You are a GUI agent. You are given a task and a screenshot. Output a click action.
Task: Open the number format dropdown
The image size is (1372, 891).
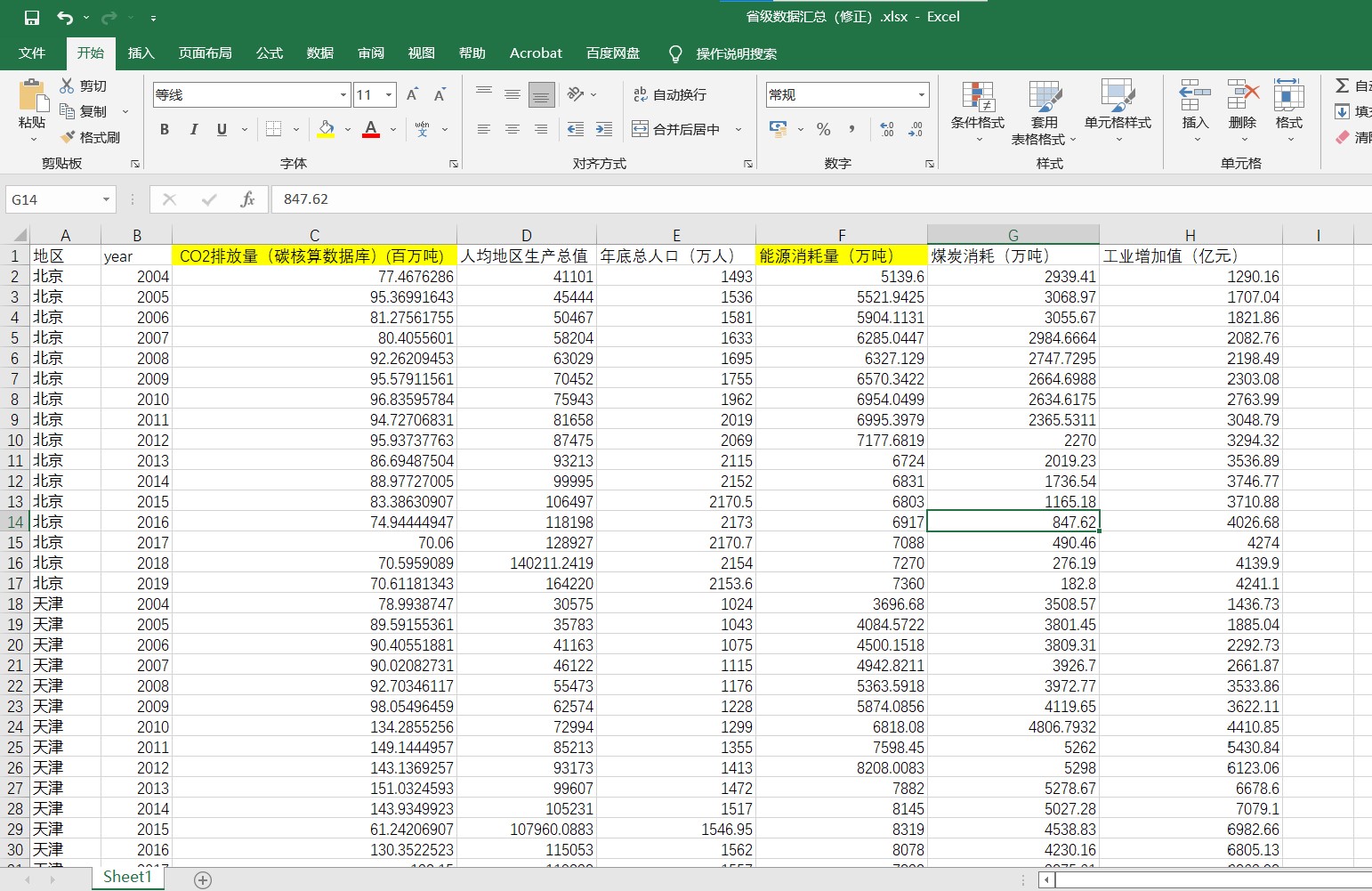[x=921, y=94]
